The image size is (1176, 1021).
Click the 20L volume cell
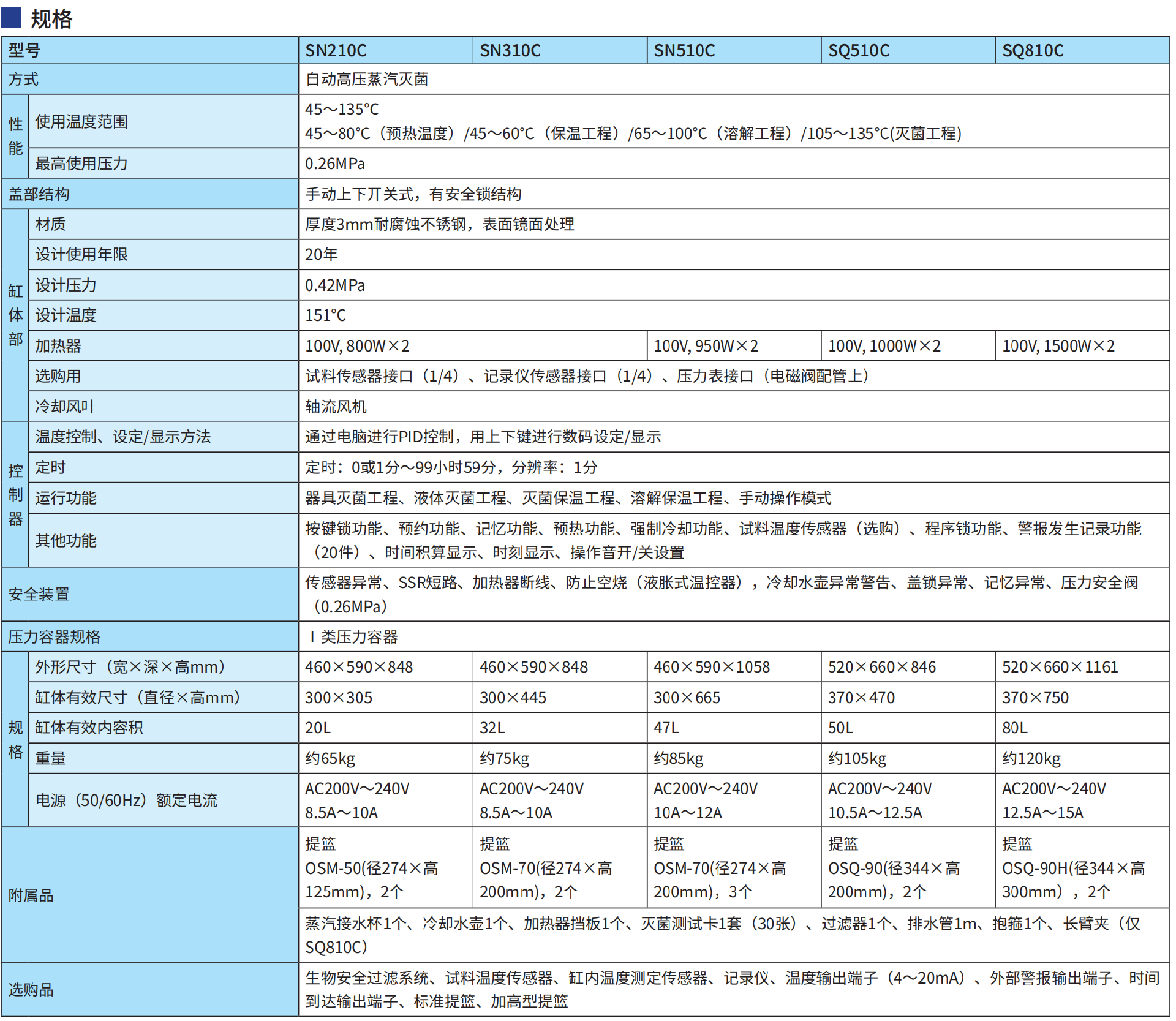coord(385,728)
